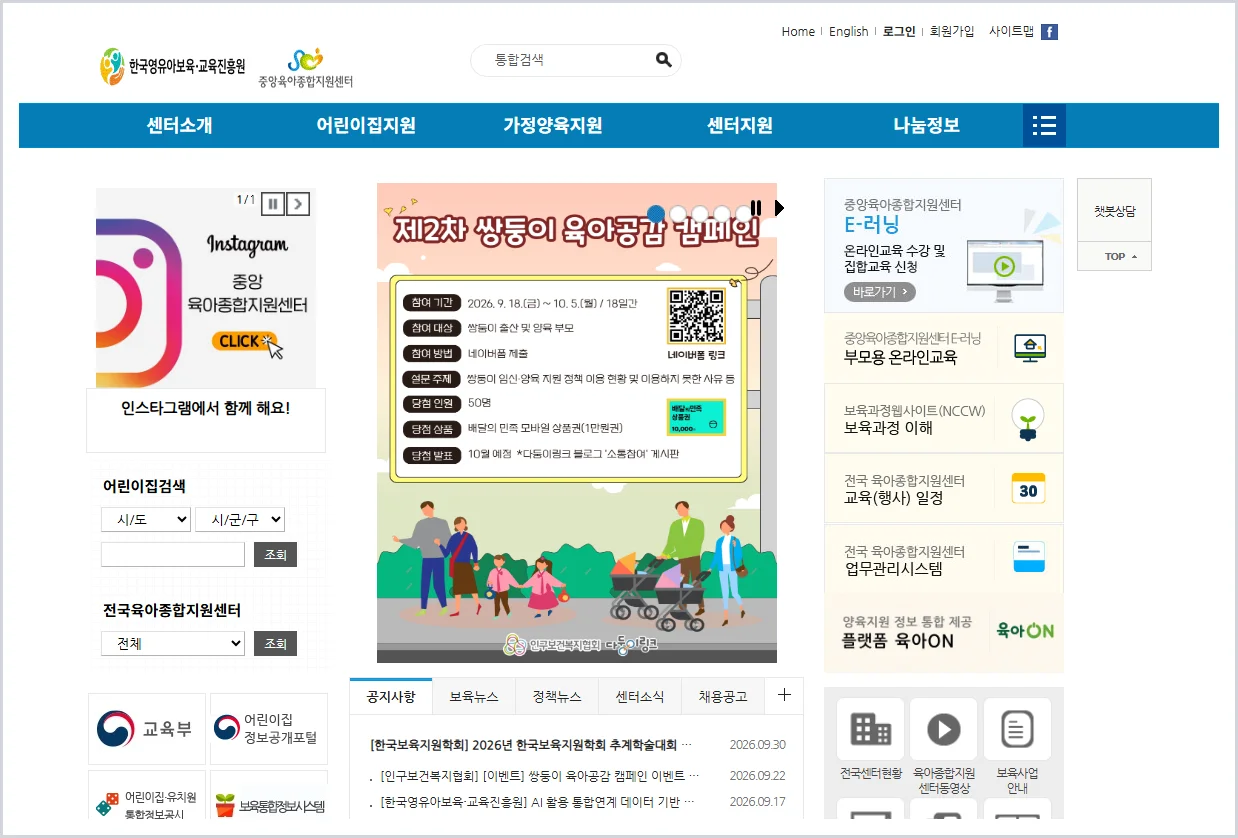Expand more notices with plus icon
Image resolution: width=1238 pixels, height=838 pixels.
click(x=785, y=695)
